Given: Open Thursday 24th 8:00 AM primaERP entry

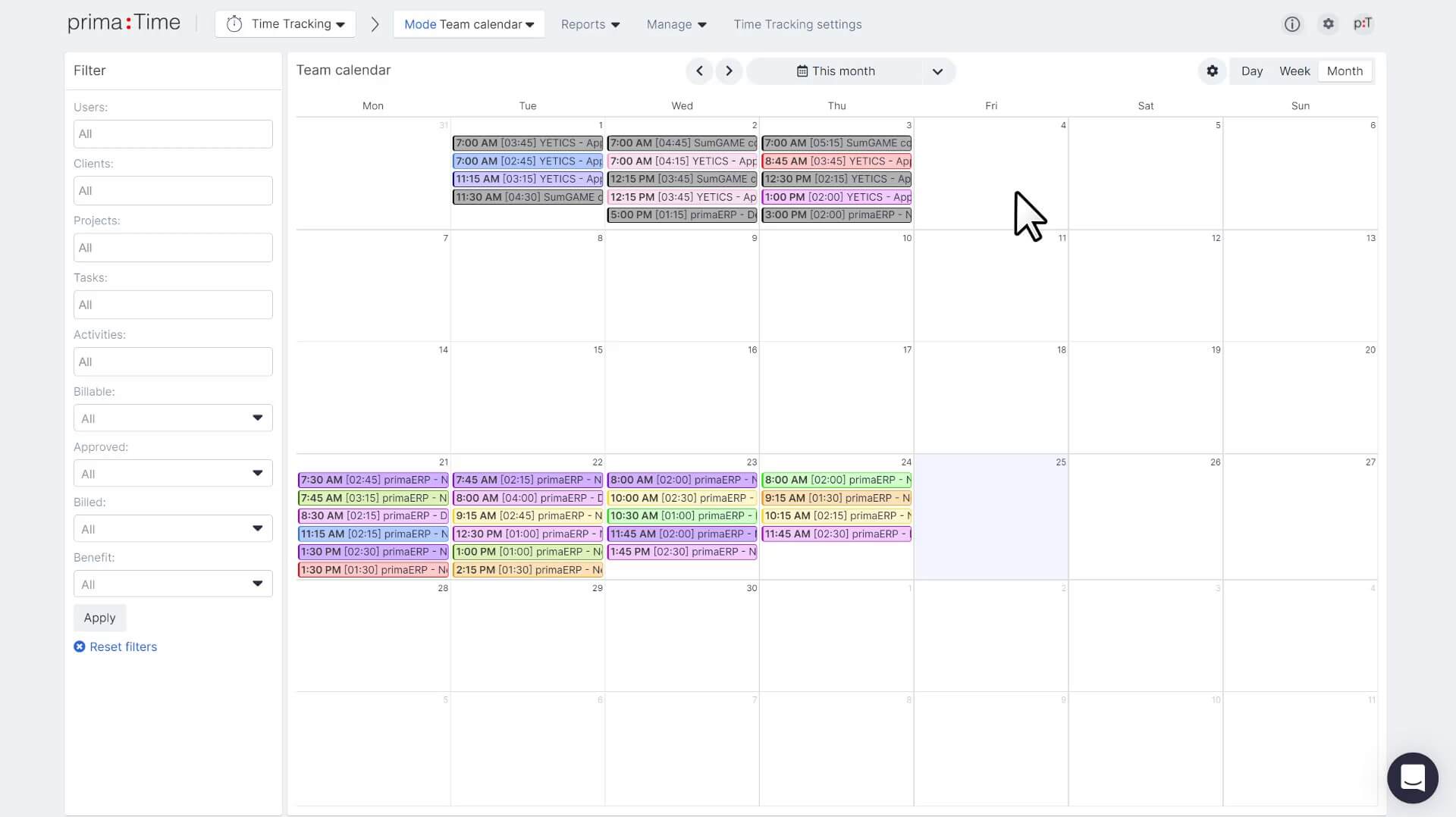Looking at the screenshot, I should (836, 480).
